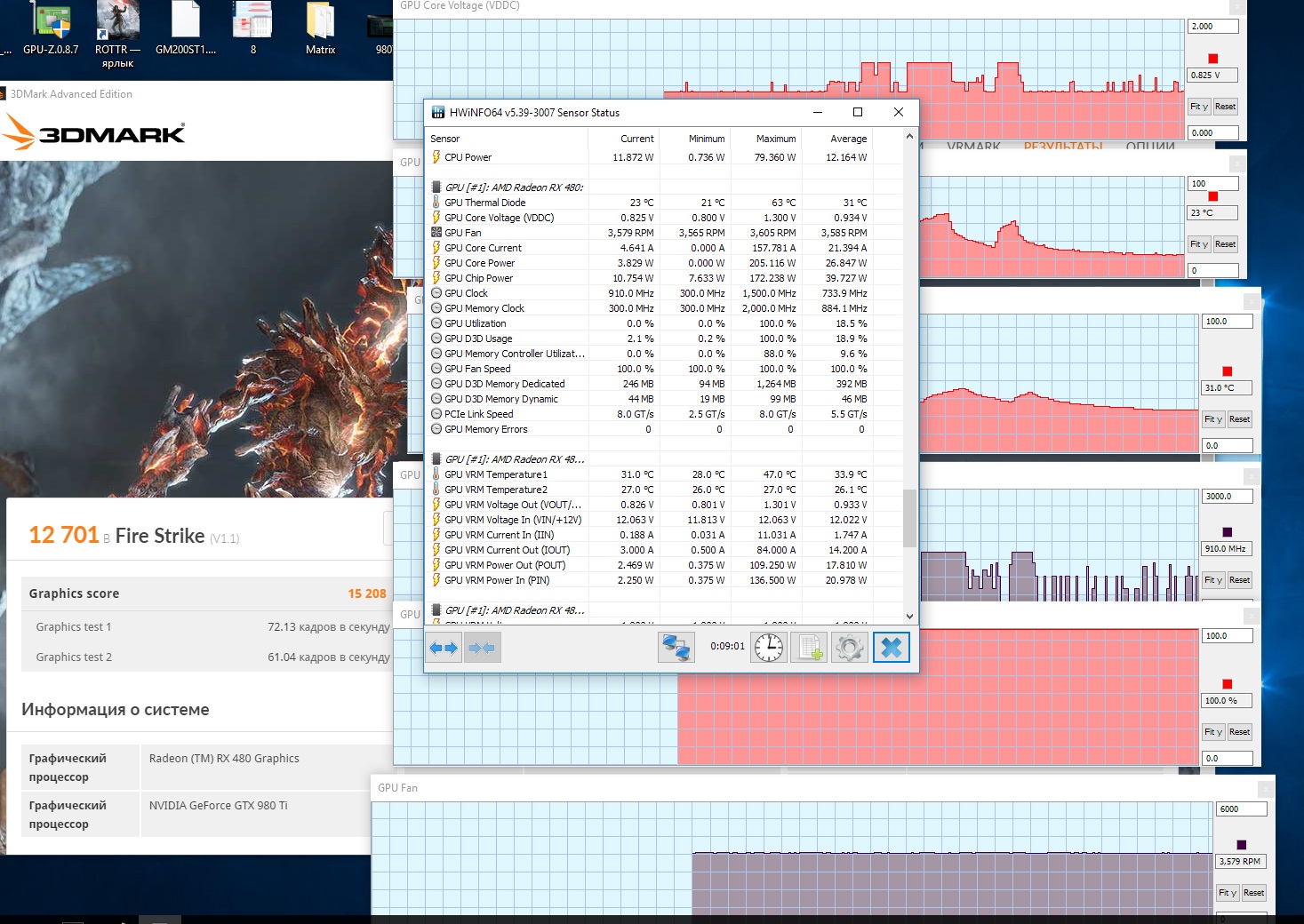Click Reset in the 910.0 MHz graph
Viewport: 1304px width, 924px height.
point(1239,580)
